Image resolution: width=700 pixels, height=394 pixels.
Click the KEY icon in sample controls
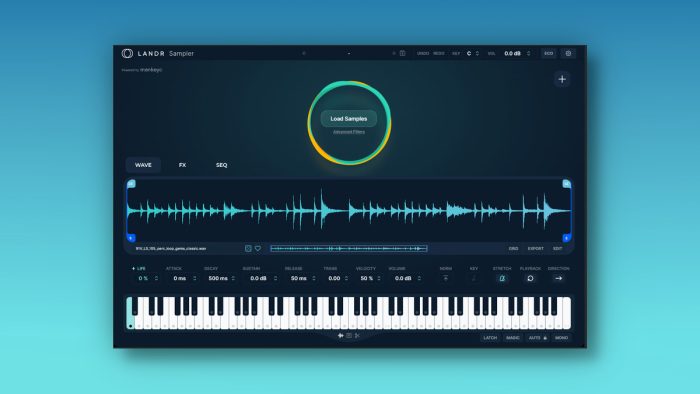point(474,278)
